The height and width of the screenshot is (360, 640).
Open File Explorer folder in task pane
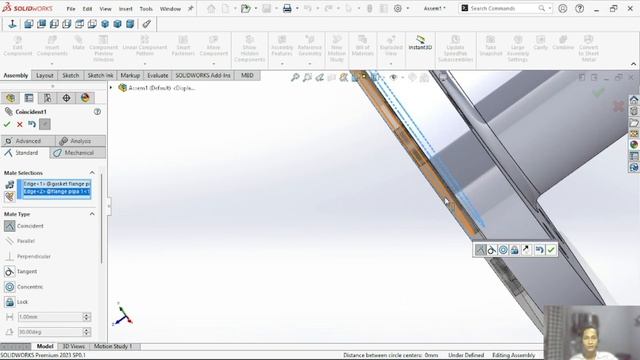click(633, 122)
